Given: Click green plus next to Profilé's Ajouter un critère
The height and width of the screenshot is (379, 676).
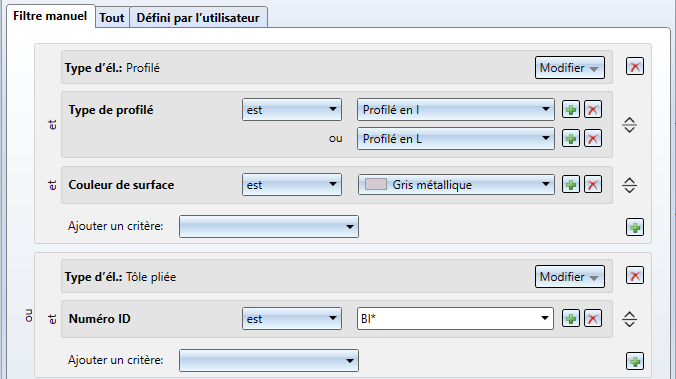Looking at the screenshot, I should pos(635,227).
